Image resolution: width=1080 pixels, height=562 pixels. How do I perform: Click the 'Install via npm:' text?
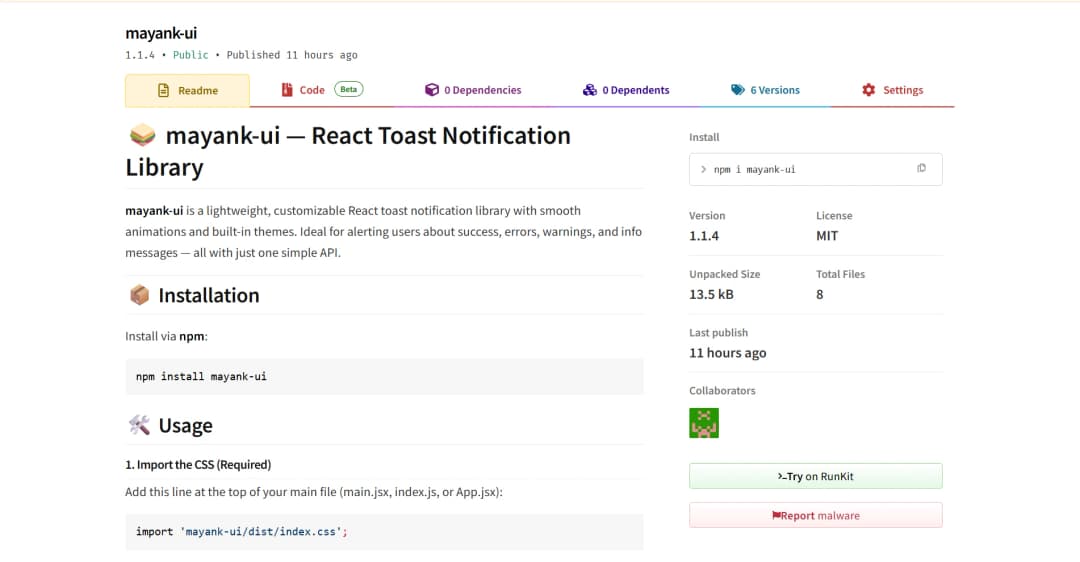click(x=166, y=336)
